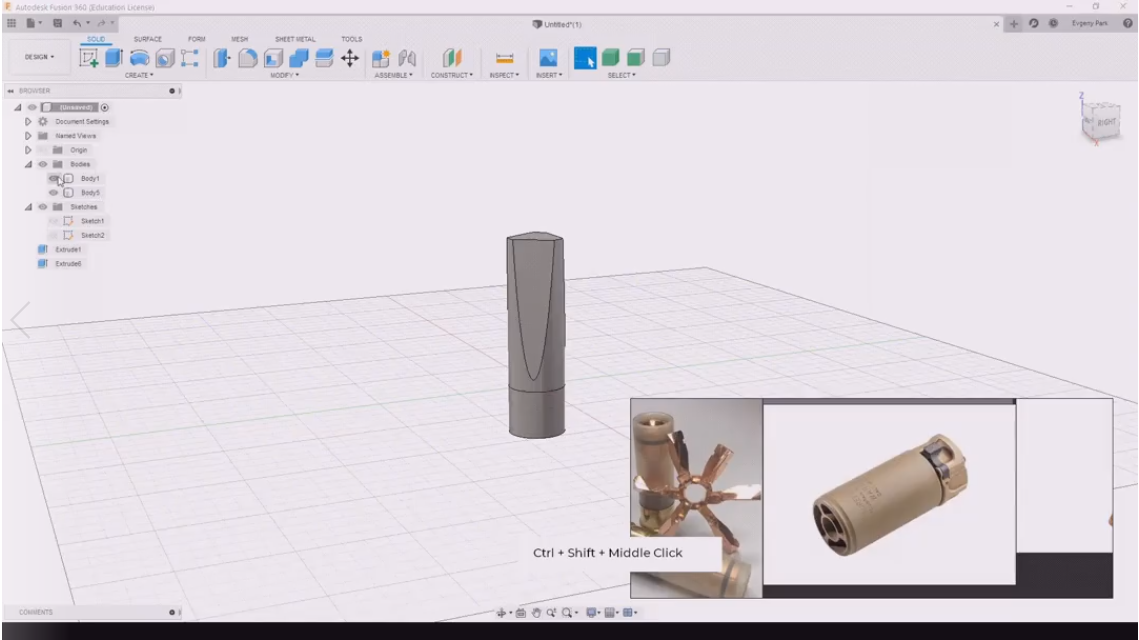Viewport: 1139px width, 640px height.
Task: Click the Extrude tool in Create group
Action: 114,59
